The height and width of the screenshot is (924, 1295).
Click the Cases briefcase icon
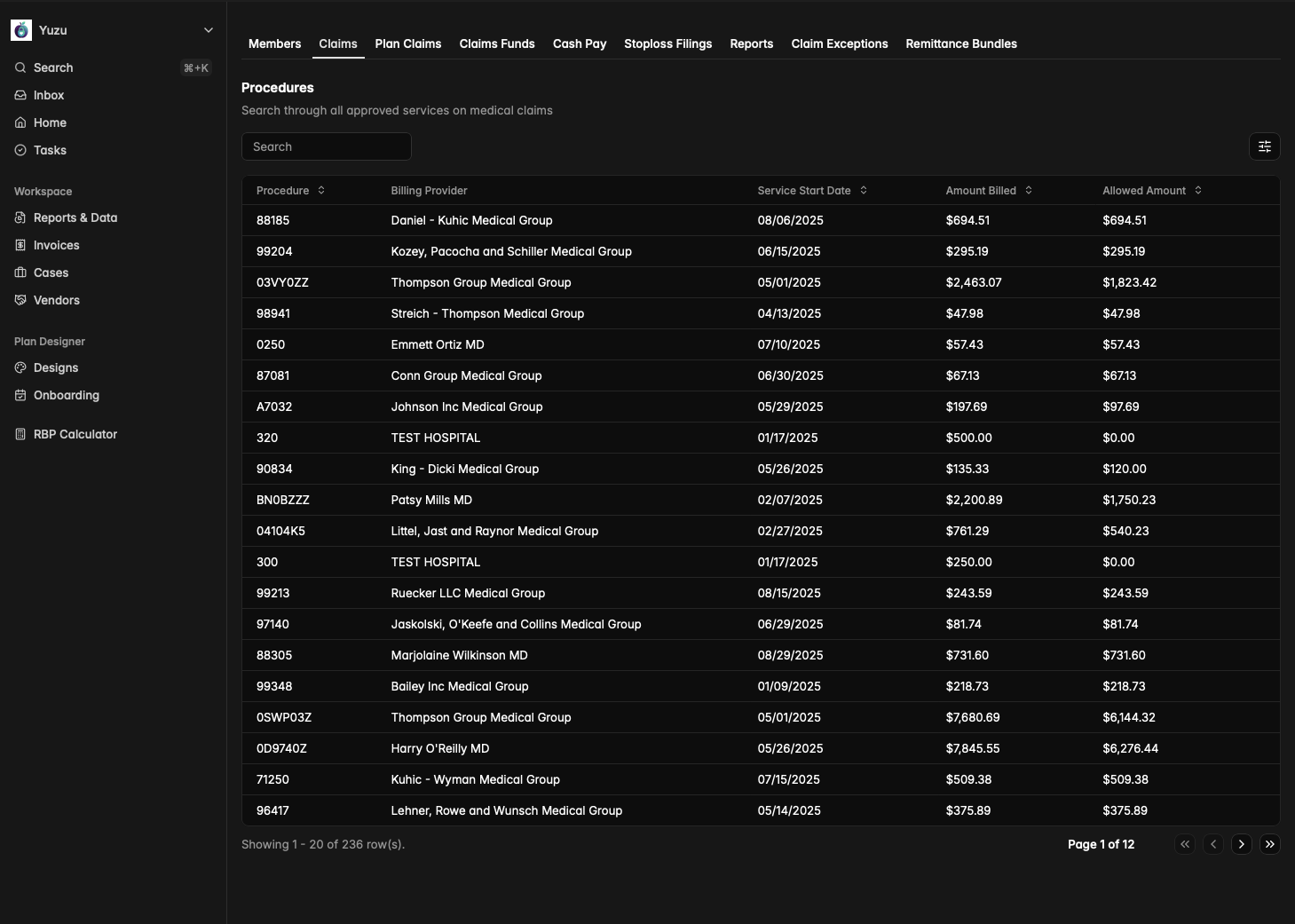tap(20, 272)
